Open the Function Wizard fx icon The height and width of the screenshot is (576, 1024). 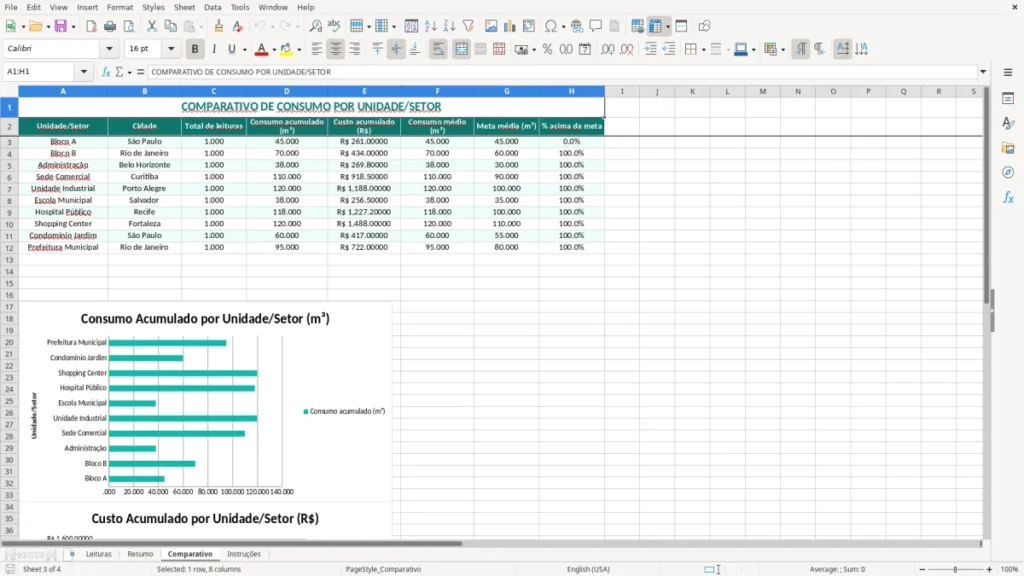pos(106,72)
